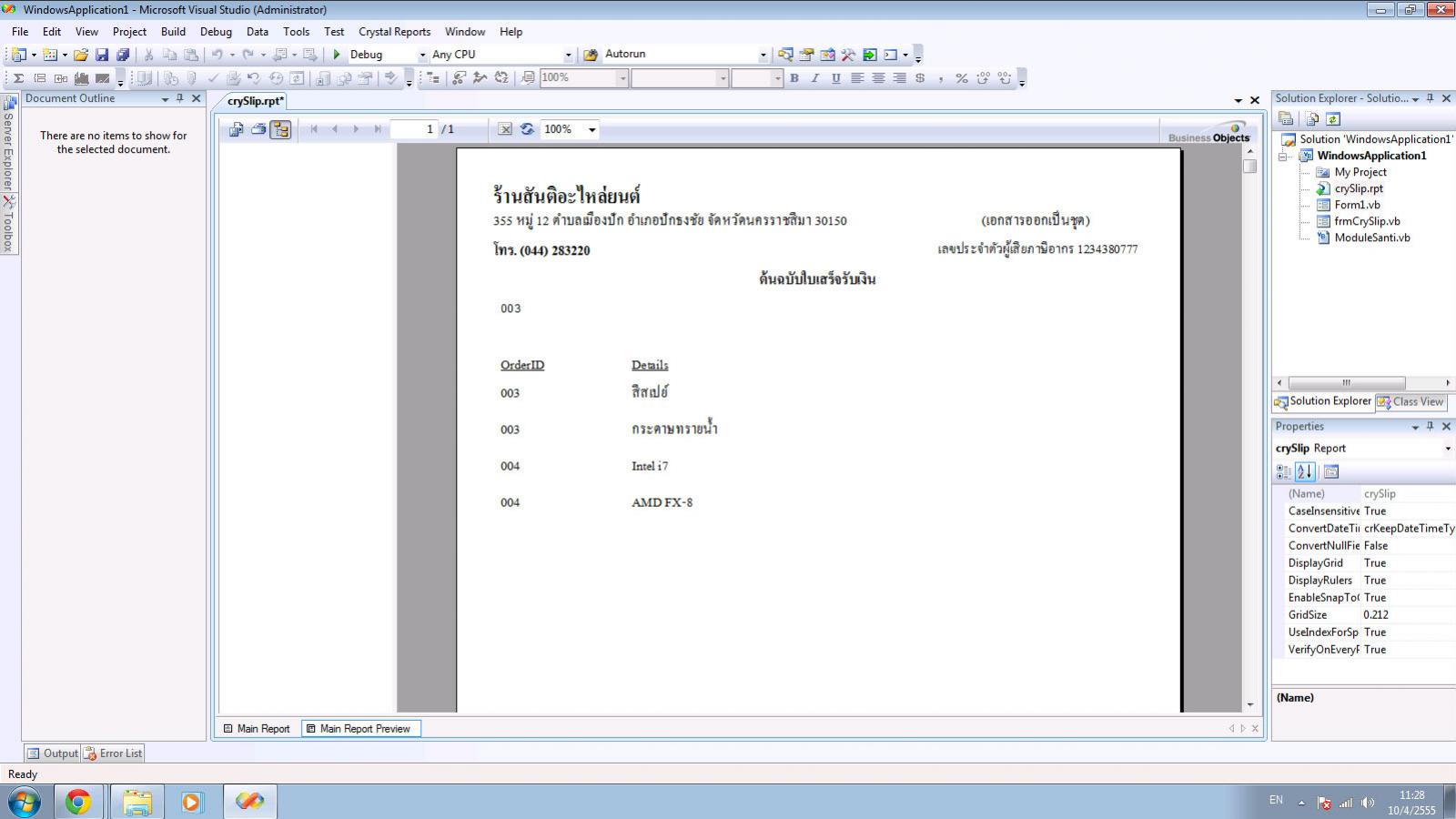This screenshot has width=1456, height=819.
Task: Open the Debug menu
Action: coord(216,32)
